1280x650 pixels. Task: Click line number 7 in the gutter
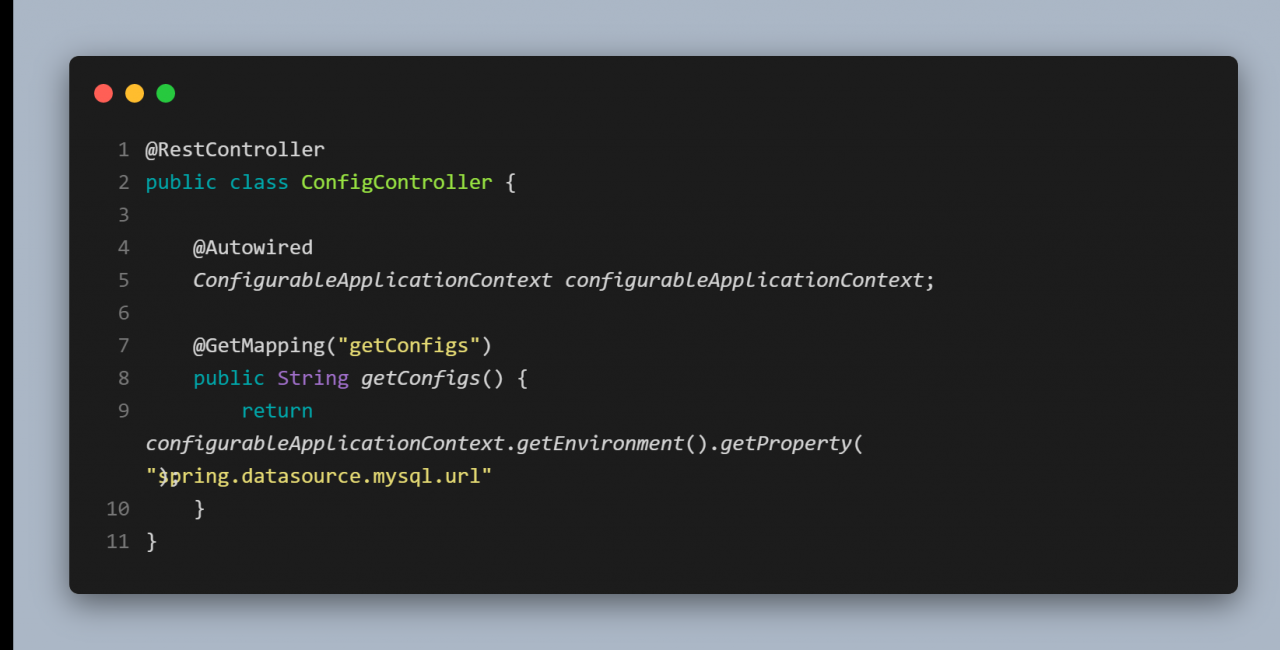123,345
